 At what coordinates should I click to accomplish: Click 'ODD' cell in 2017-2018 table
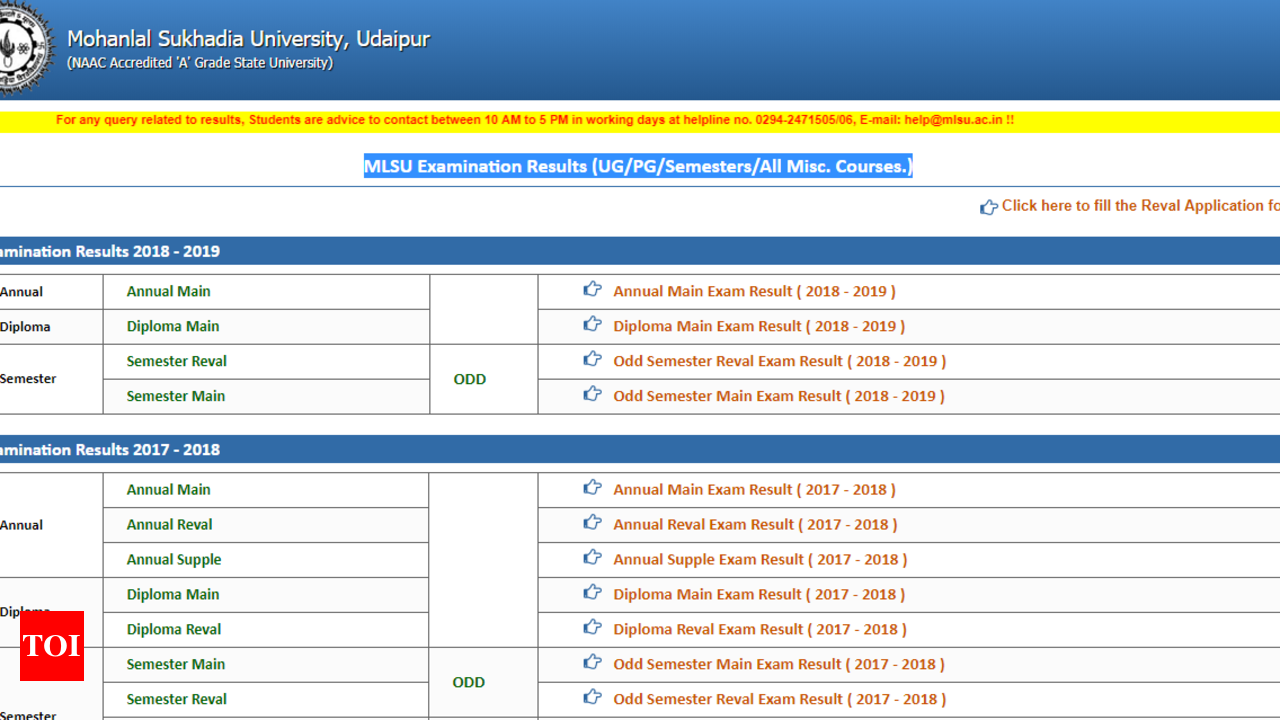[x=484, y=682]
